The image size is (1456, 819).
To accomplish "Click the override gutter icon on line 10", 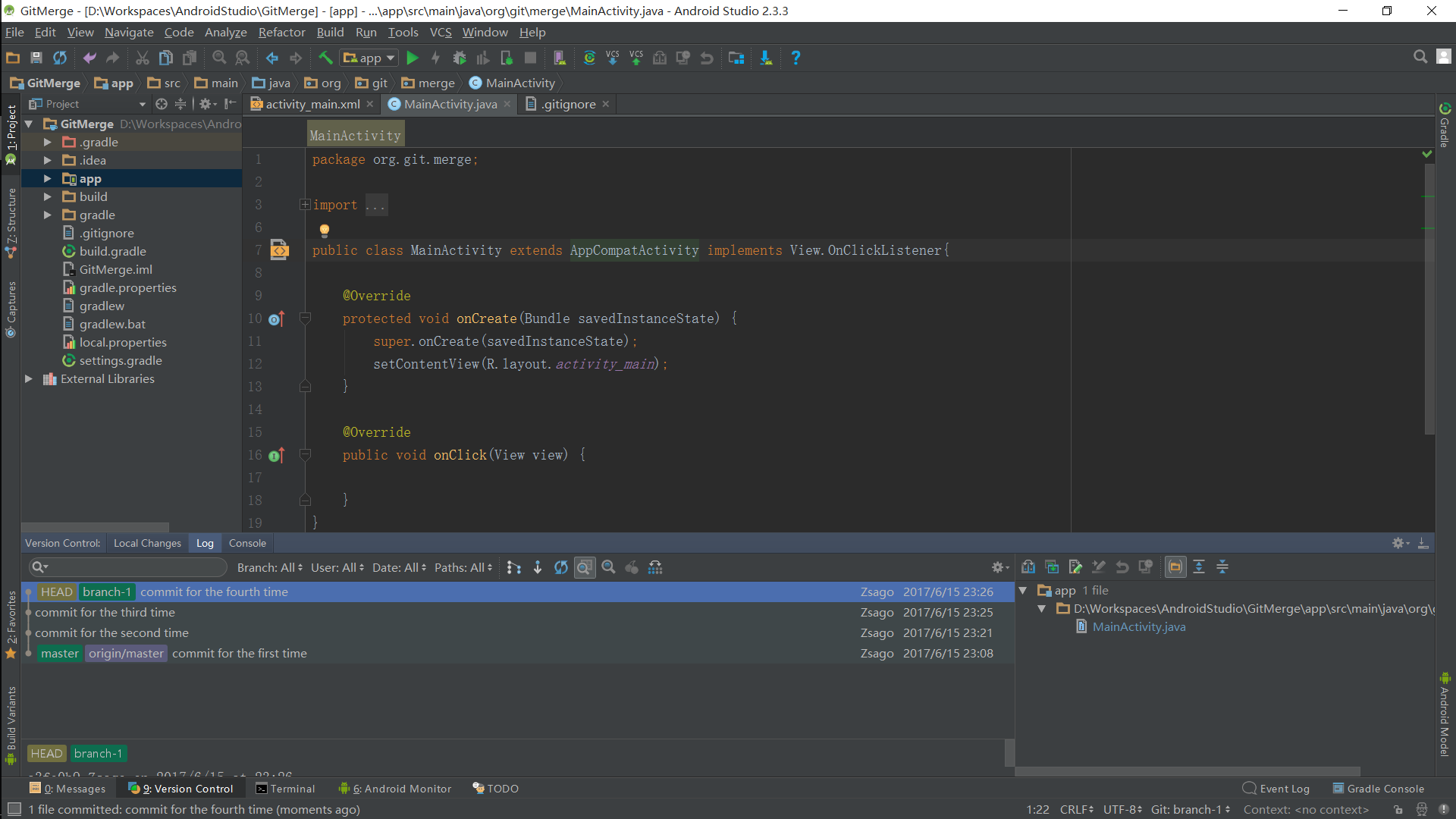I will [x=277, y=319].
